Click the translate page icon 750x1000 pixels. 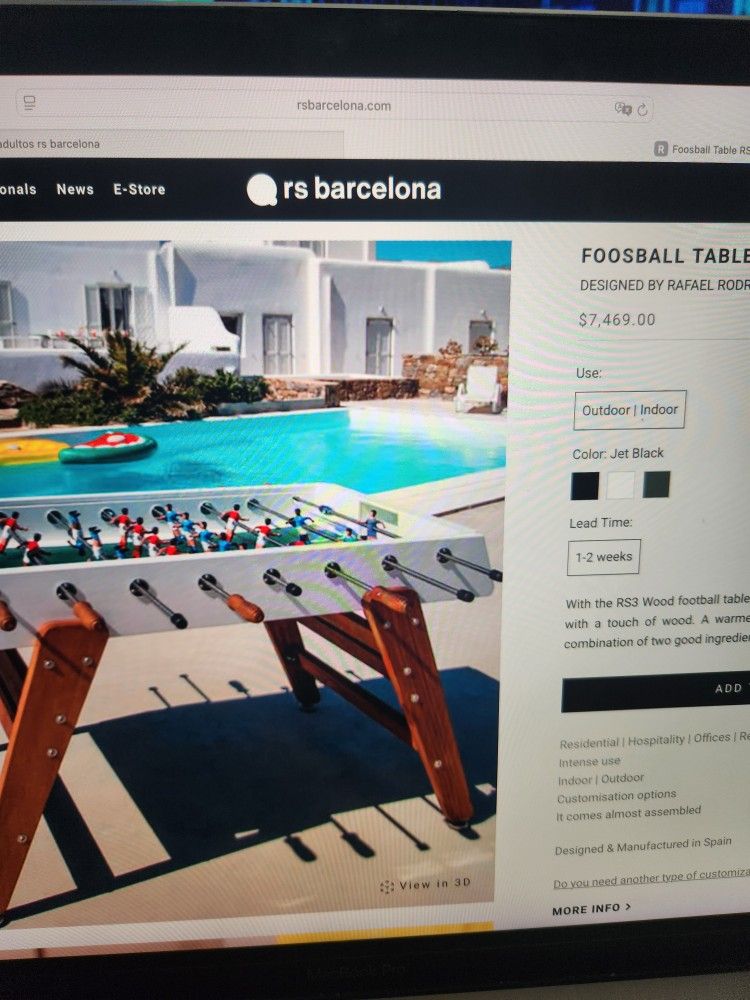[x=622, y=108]
